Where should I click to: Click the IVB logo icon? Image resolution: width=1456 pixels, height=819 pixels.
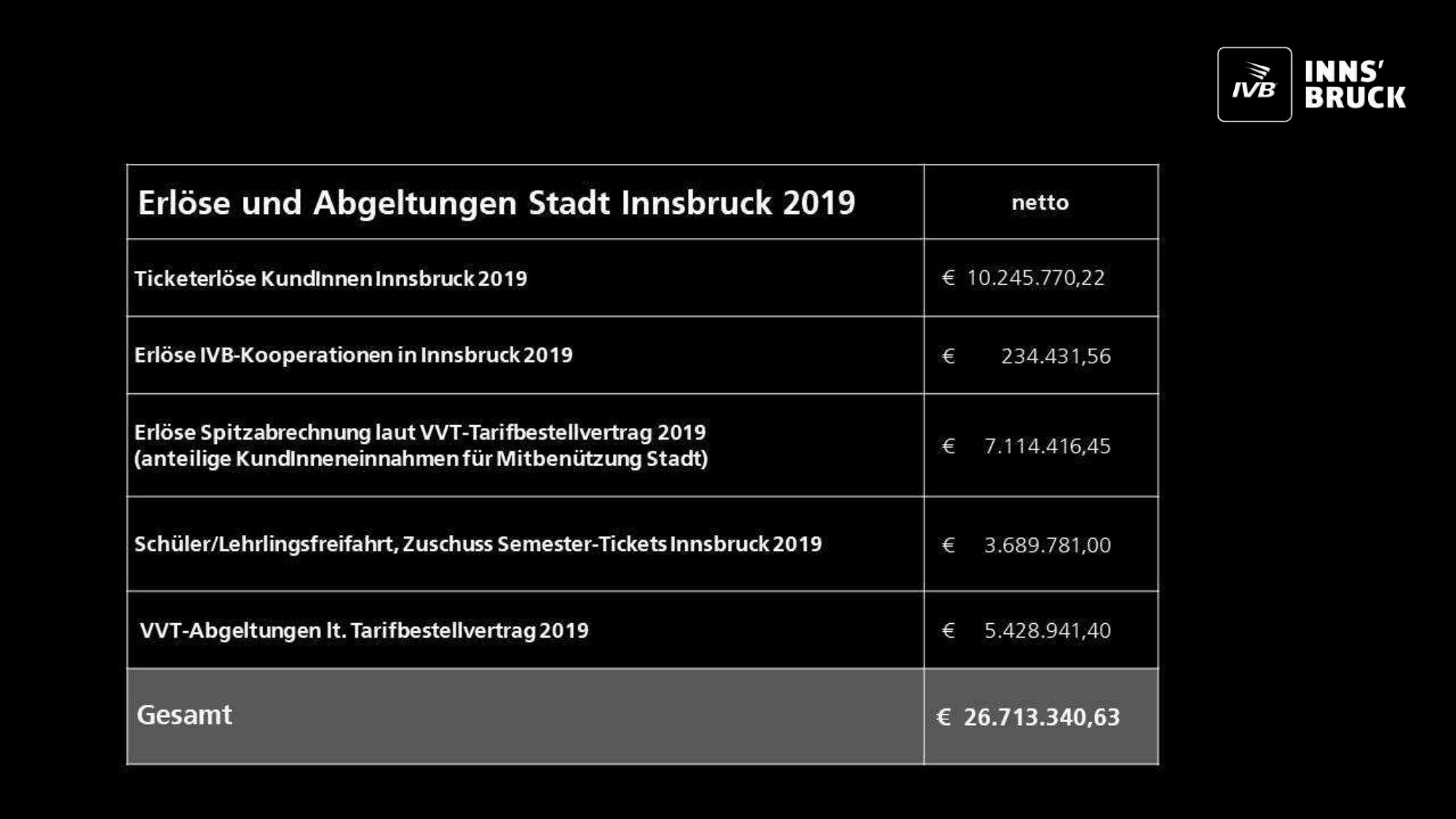coord(1254,84)
